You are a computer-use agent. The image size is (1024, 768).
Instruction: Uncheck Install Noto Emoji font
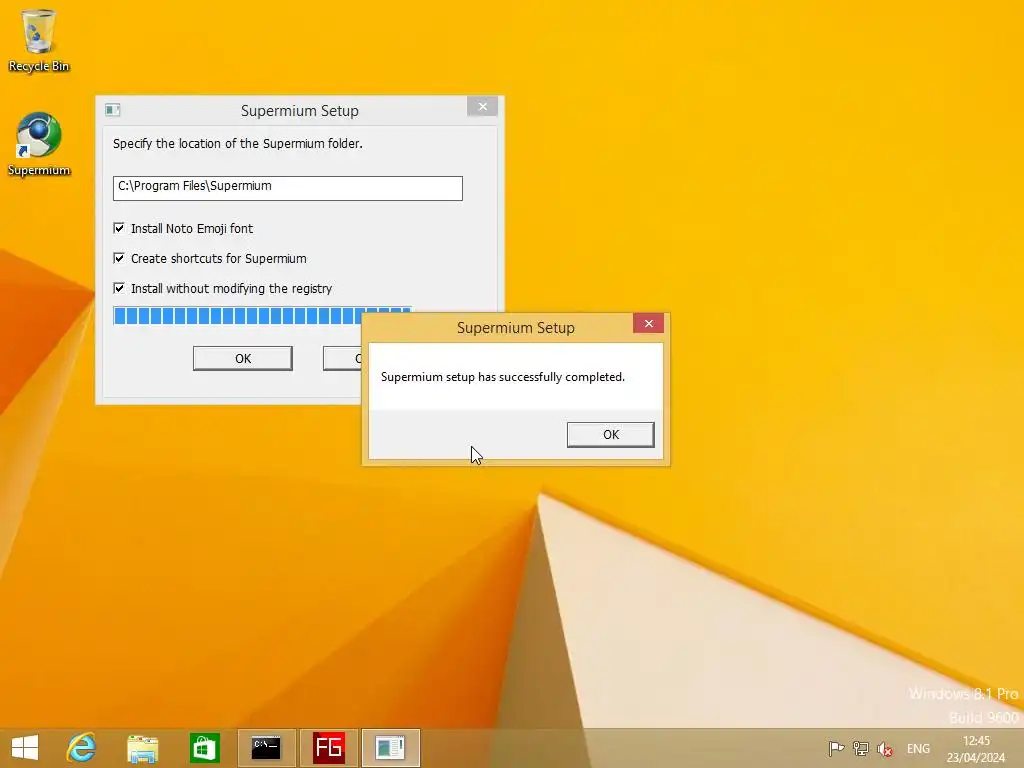pyautogui.click(x=119, y=228)
